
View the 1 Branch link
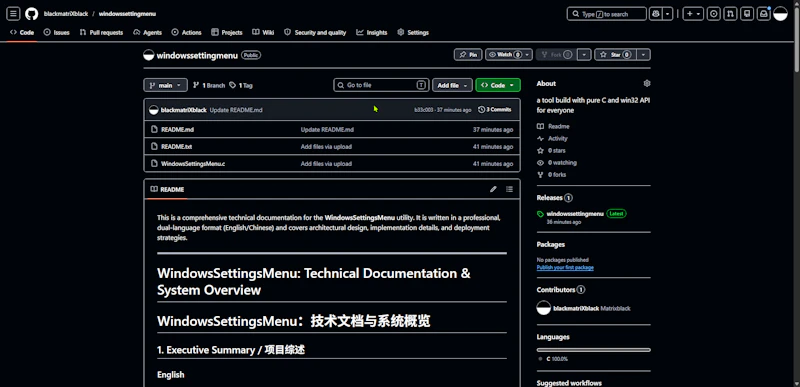coord(209,85)
